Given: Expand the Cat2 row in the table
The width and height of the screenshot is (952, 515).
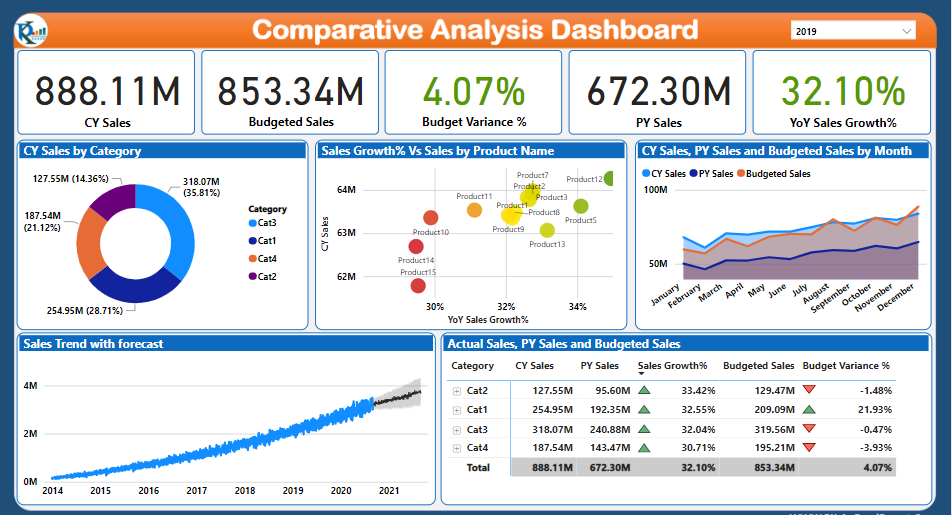Looking at the screenshot, I should (x=457, y=391).
